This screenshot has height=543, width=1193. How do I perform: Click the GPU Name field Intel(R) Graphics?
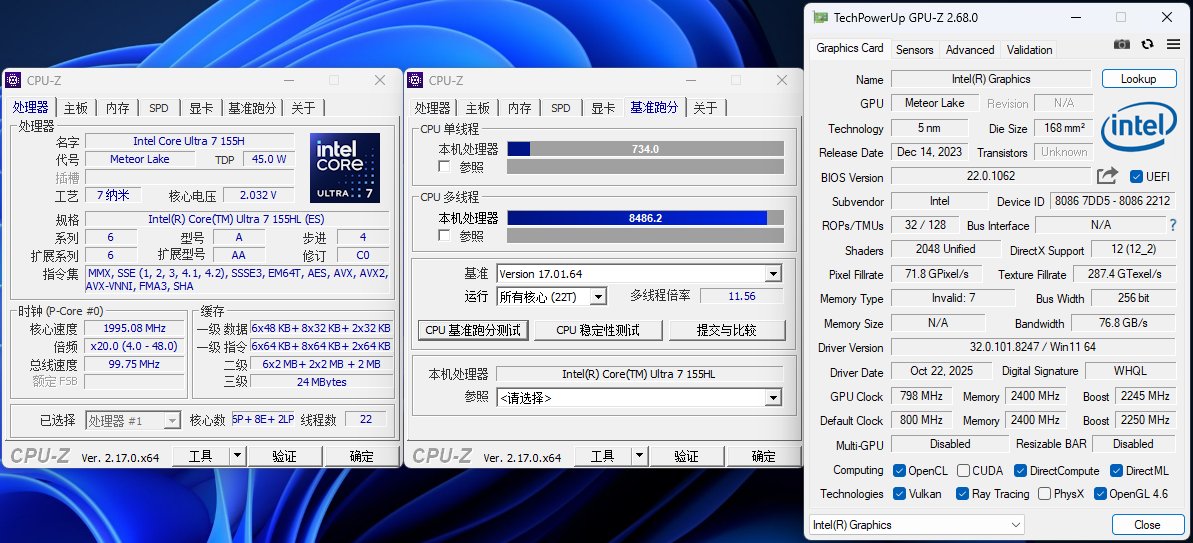991,79
